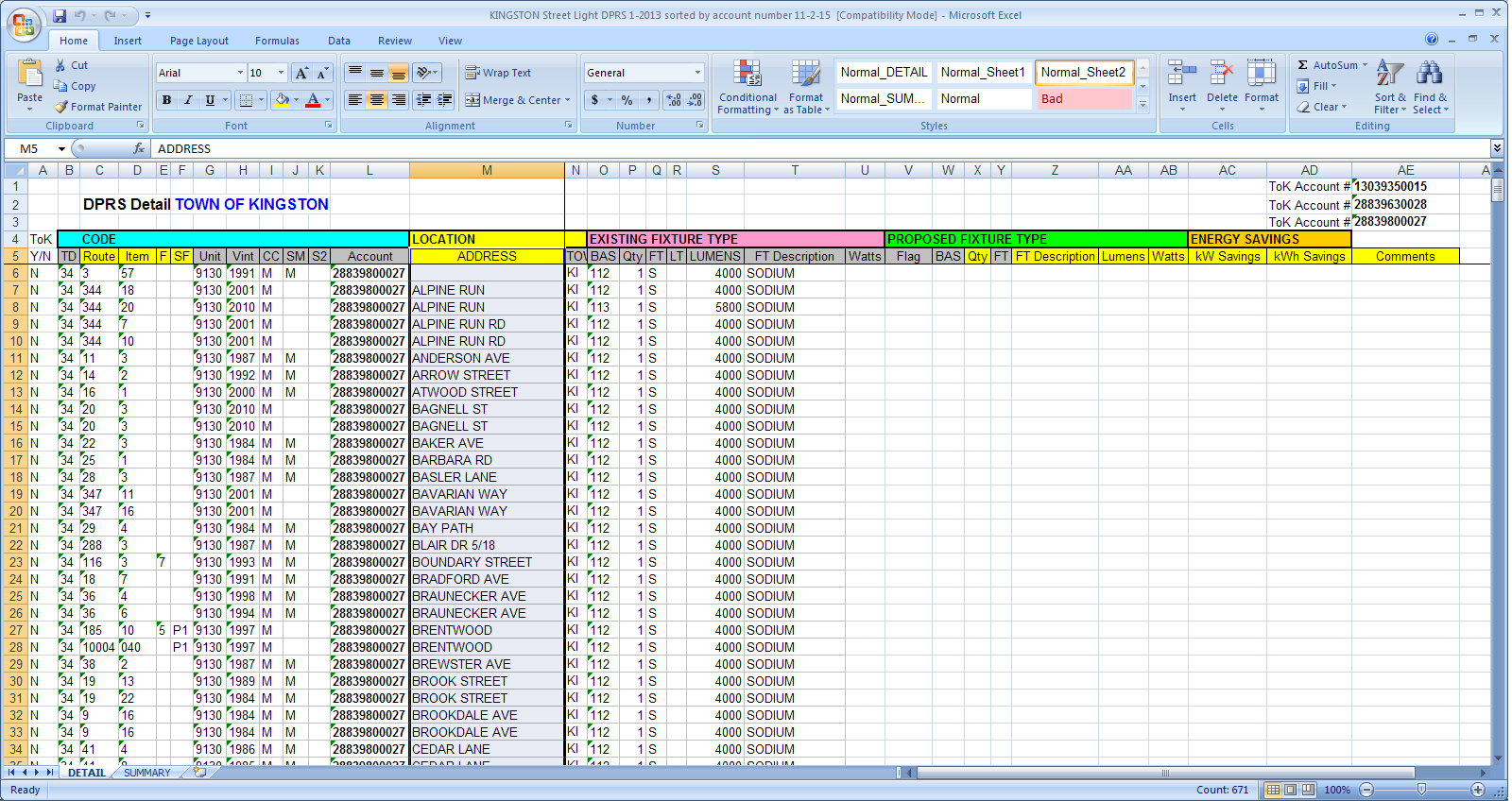
Task: Apply cell borders
Action: pos(246,99)
